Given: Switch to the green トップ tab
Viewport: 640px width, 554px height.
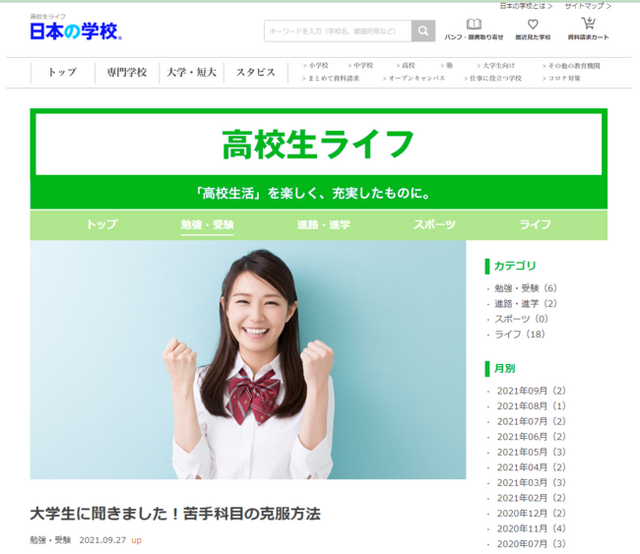Looking at the screenshot, I should [102, 225].
